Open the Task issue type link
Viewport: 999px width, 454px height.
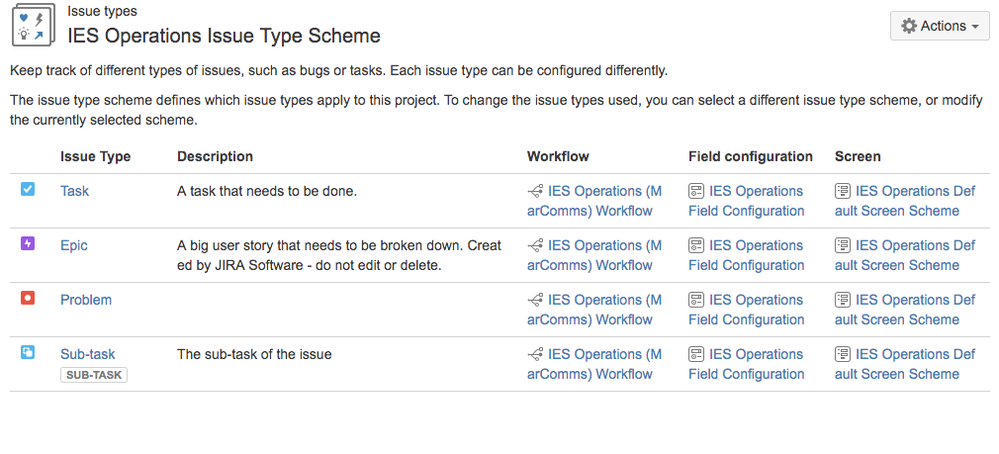[x=74, y=191]
